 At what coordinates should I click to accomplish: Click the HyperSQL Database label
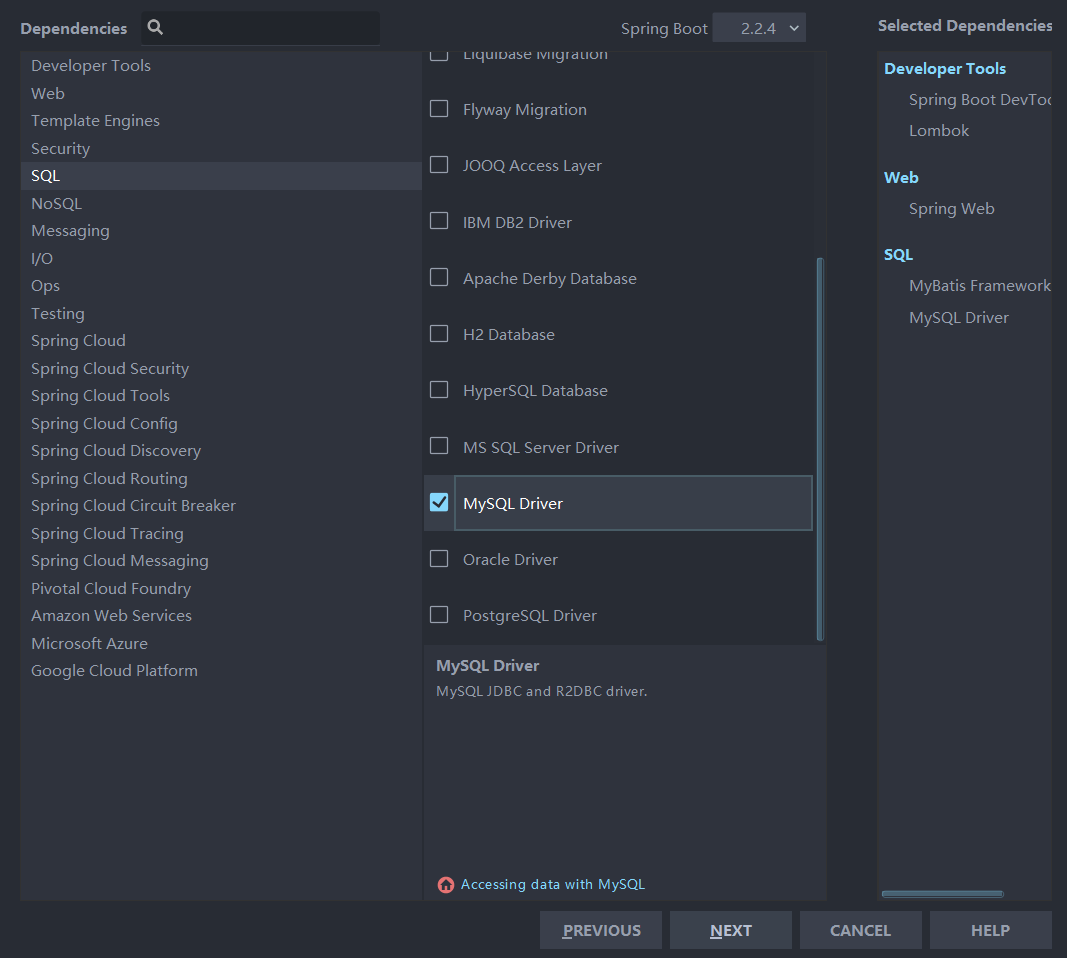[x=535, y=391]
